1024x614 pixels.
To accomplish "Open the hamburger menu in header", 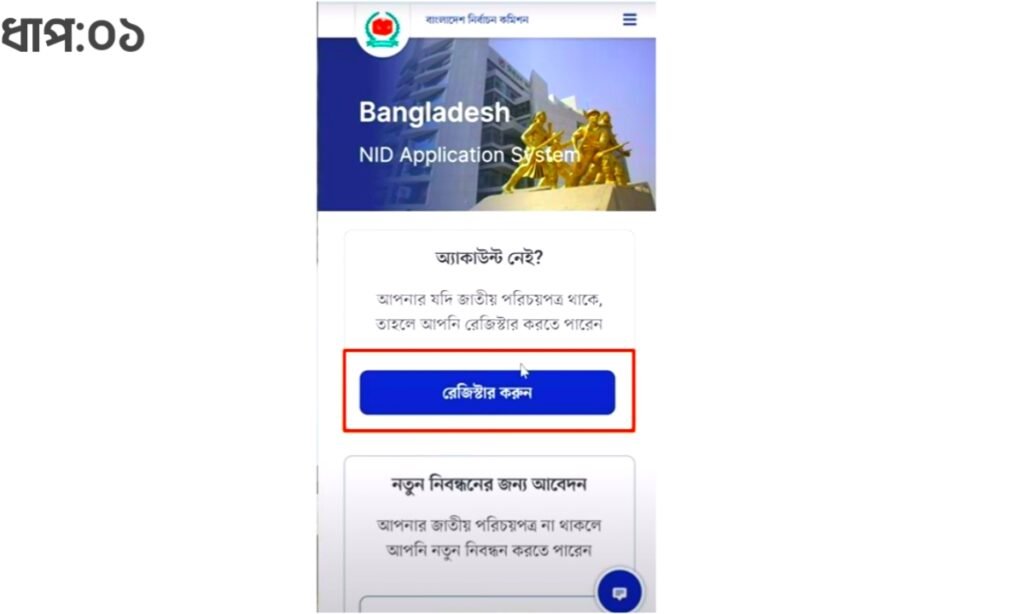I will [630, 20].
